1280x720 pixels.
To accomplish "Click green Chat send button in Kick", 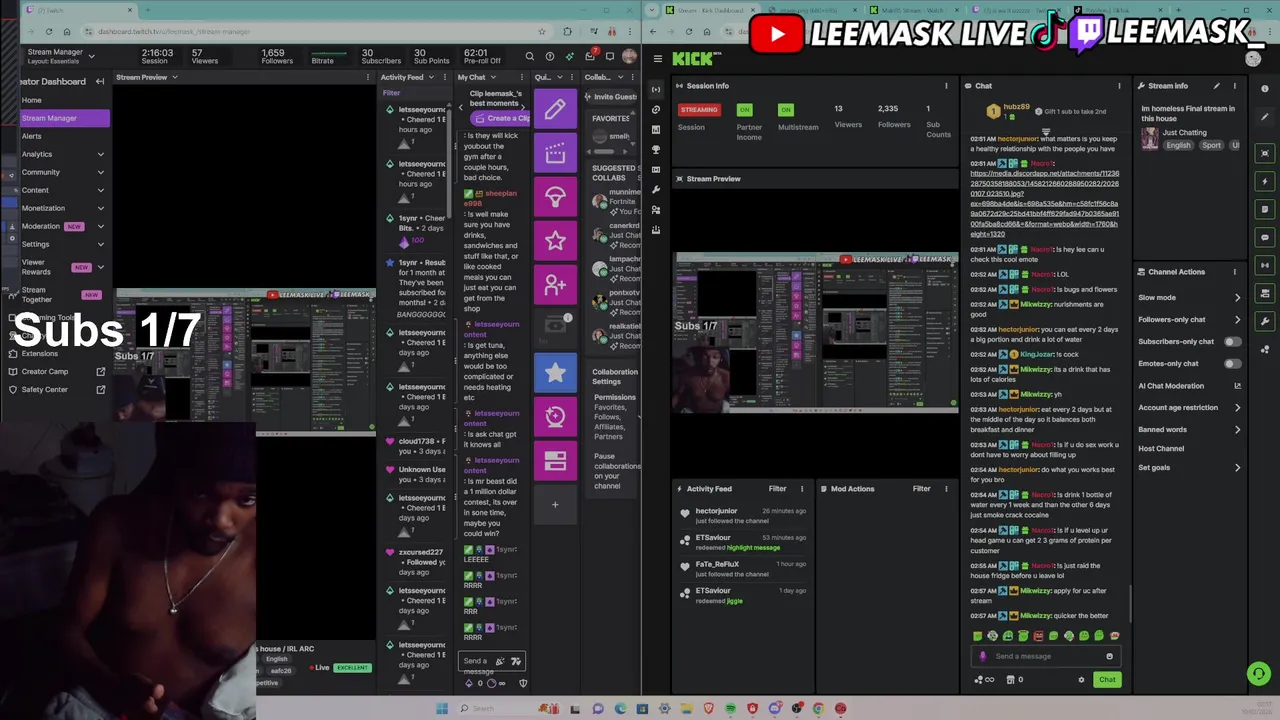I will [x=1107, y=680].
